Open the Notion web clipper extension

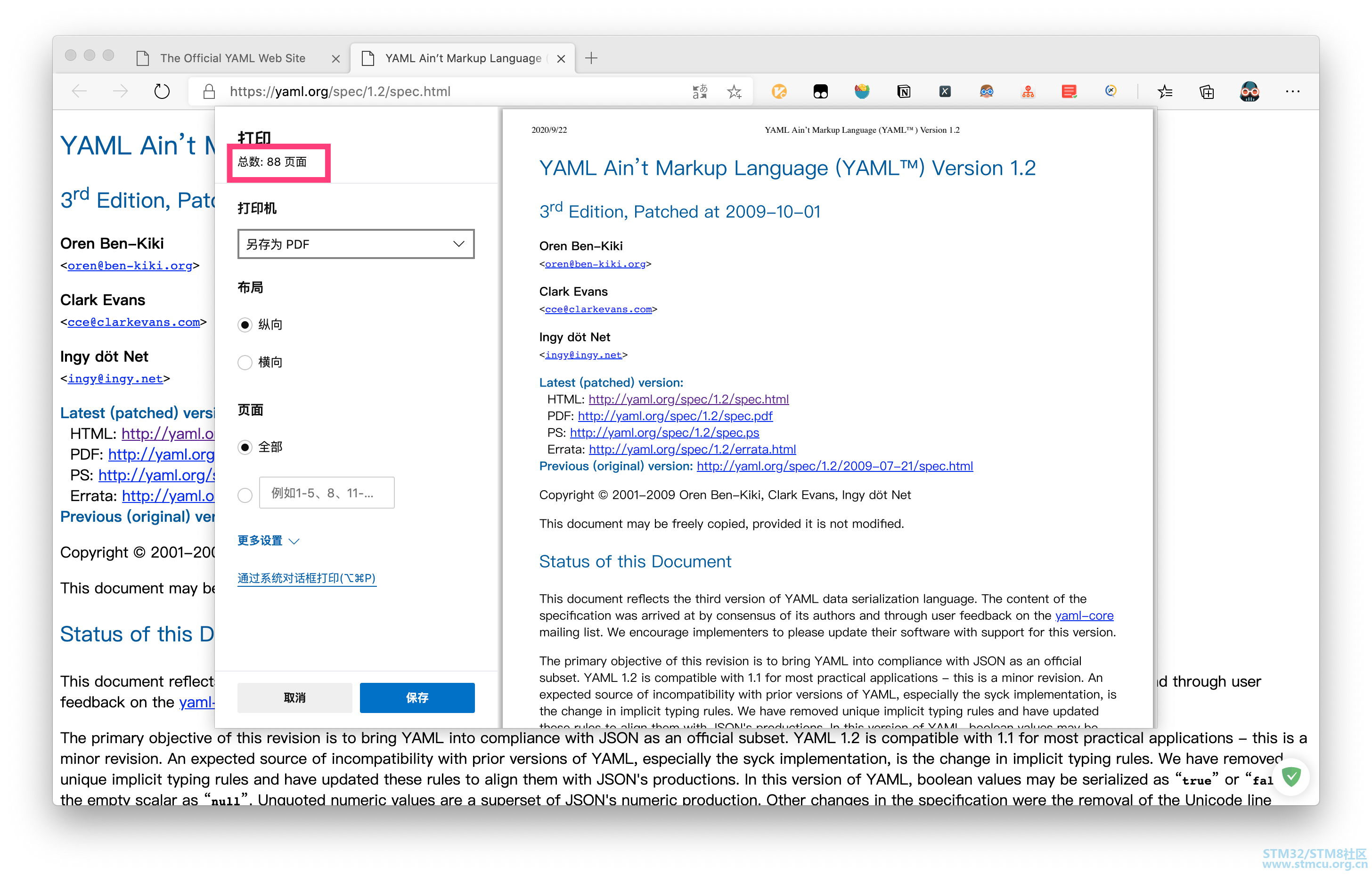click(904, 91)
